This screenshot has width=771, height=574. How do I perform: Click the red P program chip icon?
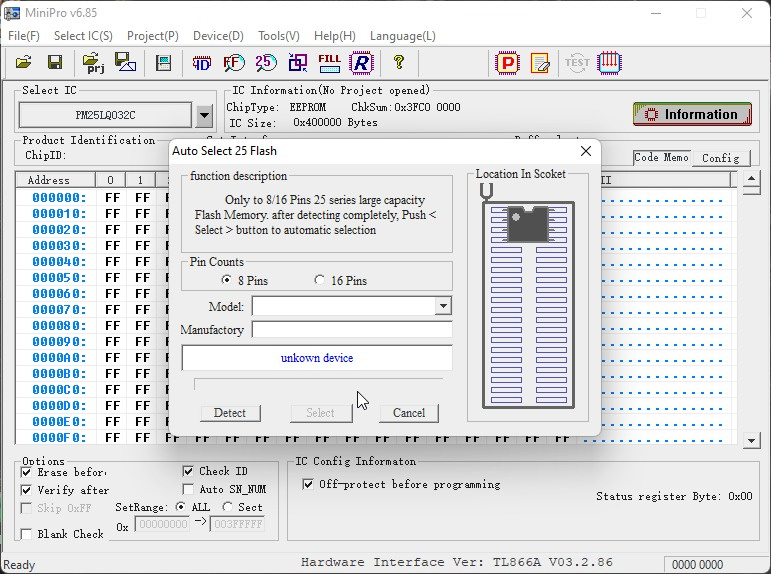tap(508, 63)
